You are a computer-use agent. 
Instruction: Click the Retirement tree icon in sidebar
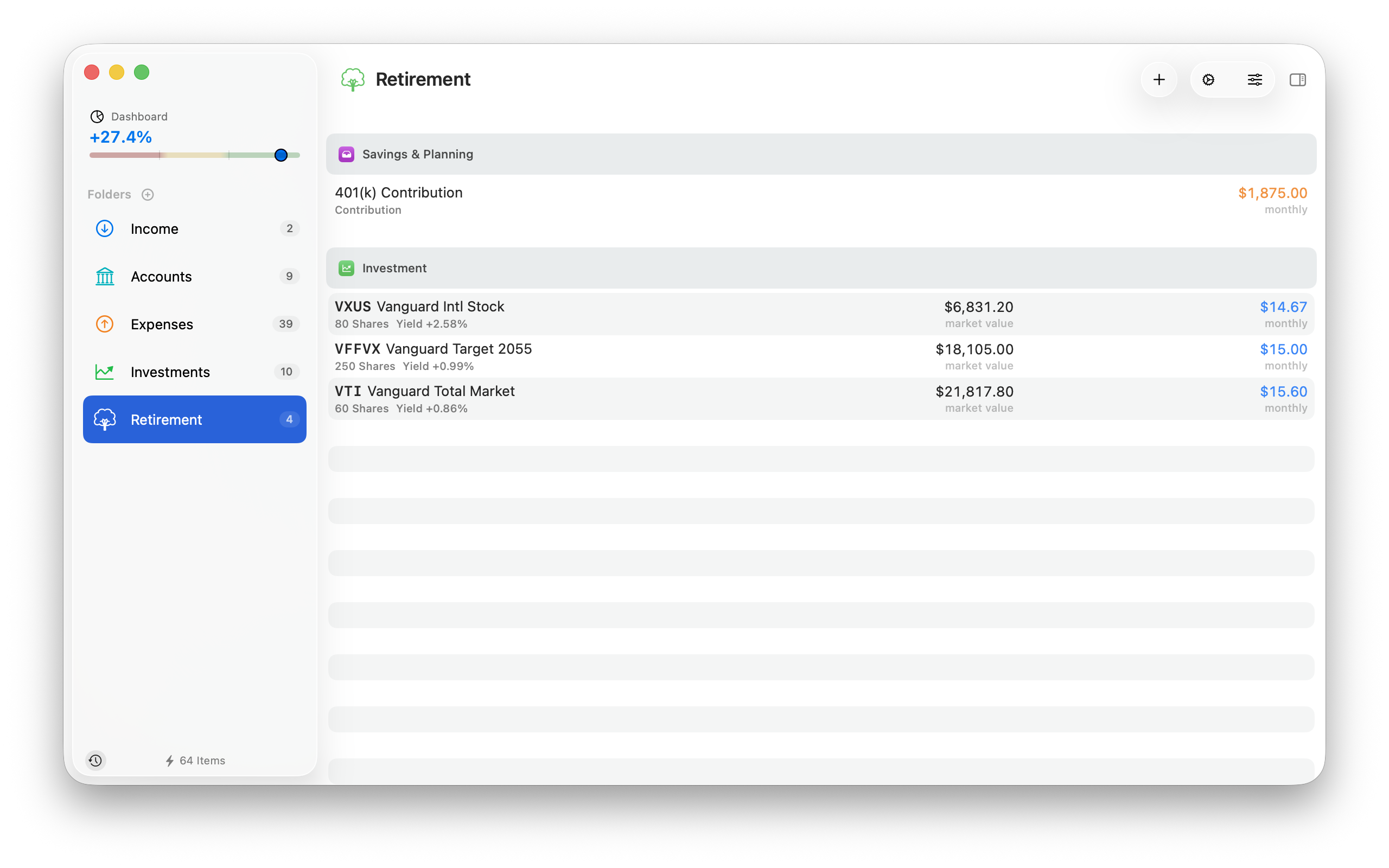pos(105,420)
